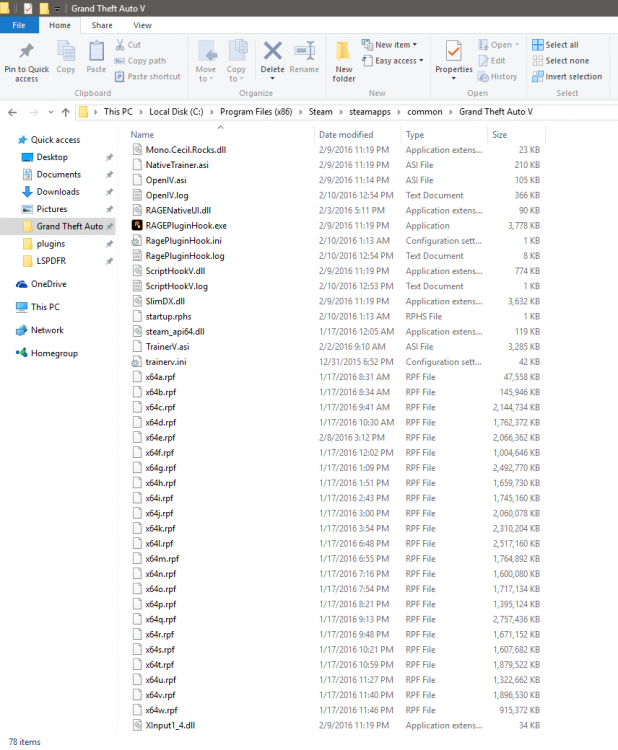618x750 pixels.
Task: Click Copy path in Clipboard group
Action: pos(140,61)
